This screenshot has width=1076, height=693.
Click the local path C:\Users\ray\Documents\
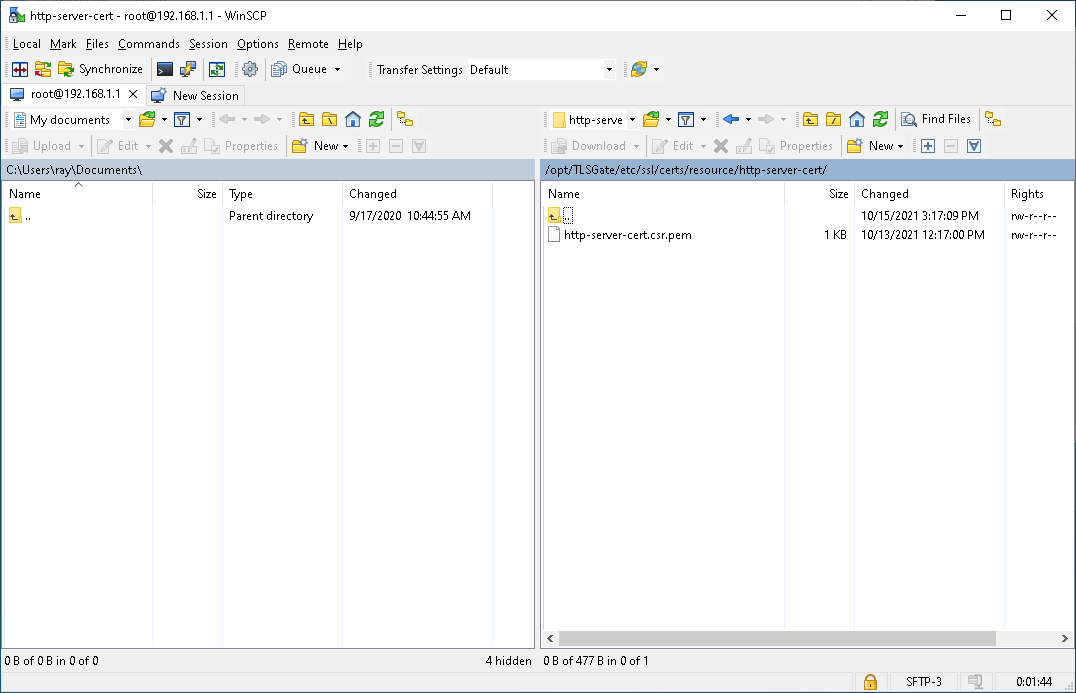coord(74,169)
